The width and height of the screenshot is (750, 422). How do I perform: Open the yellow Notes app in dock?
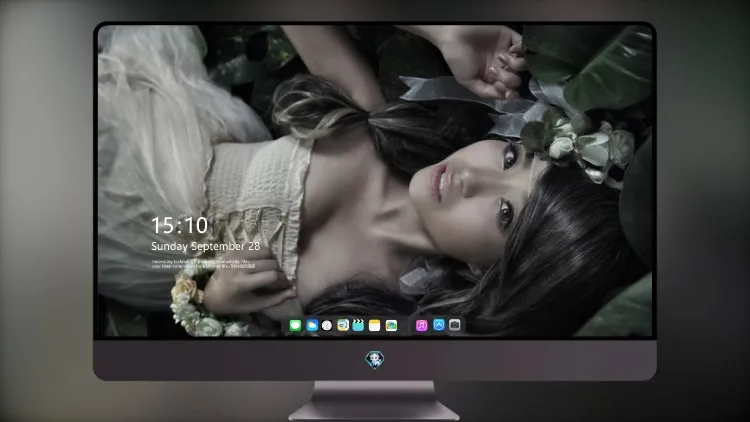(x=375, y=326)
